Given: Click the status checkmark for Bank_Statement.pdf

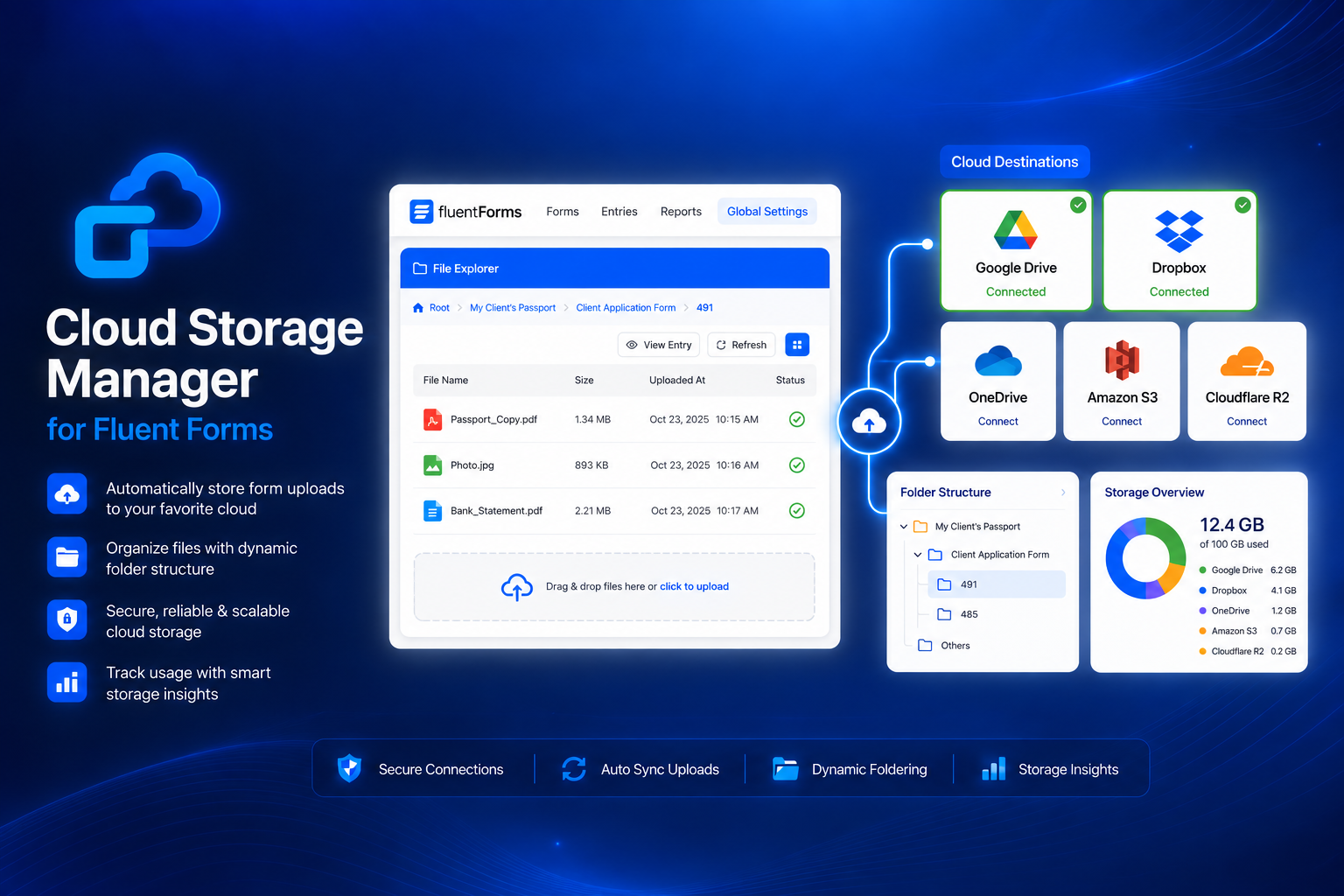Looking at the screenshot, I should click(797, 511).
